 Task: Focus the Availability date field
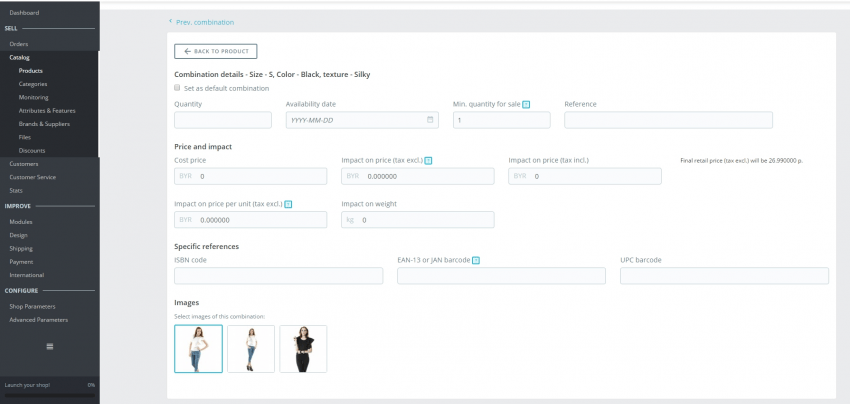[x=362, y=120]
